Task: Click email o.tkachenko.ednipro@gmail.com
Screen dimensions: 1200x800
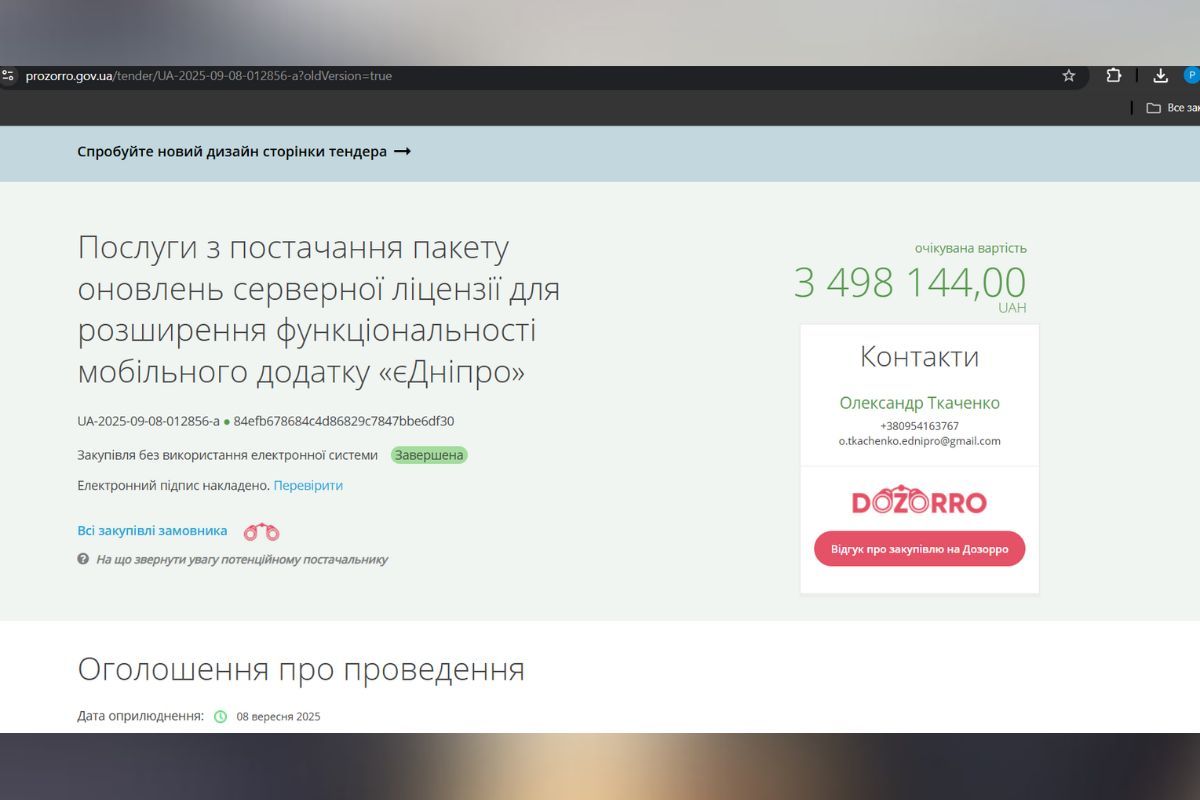Action: coord(918,440)
